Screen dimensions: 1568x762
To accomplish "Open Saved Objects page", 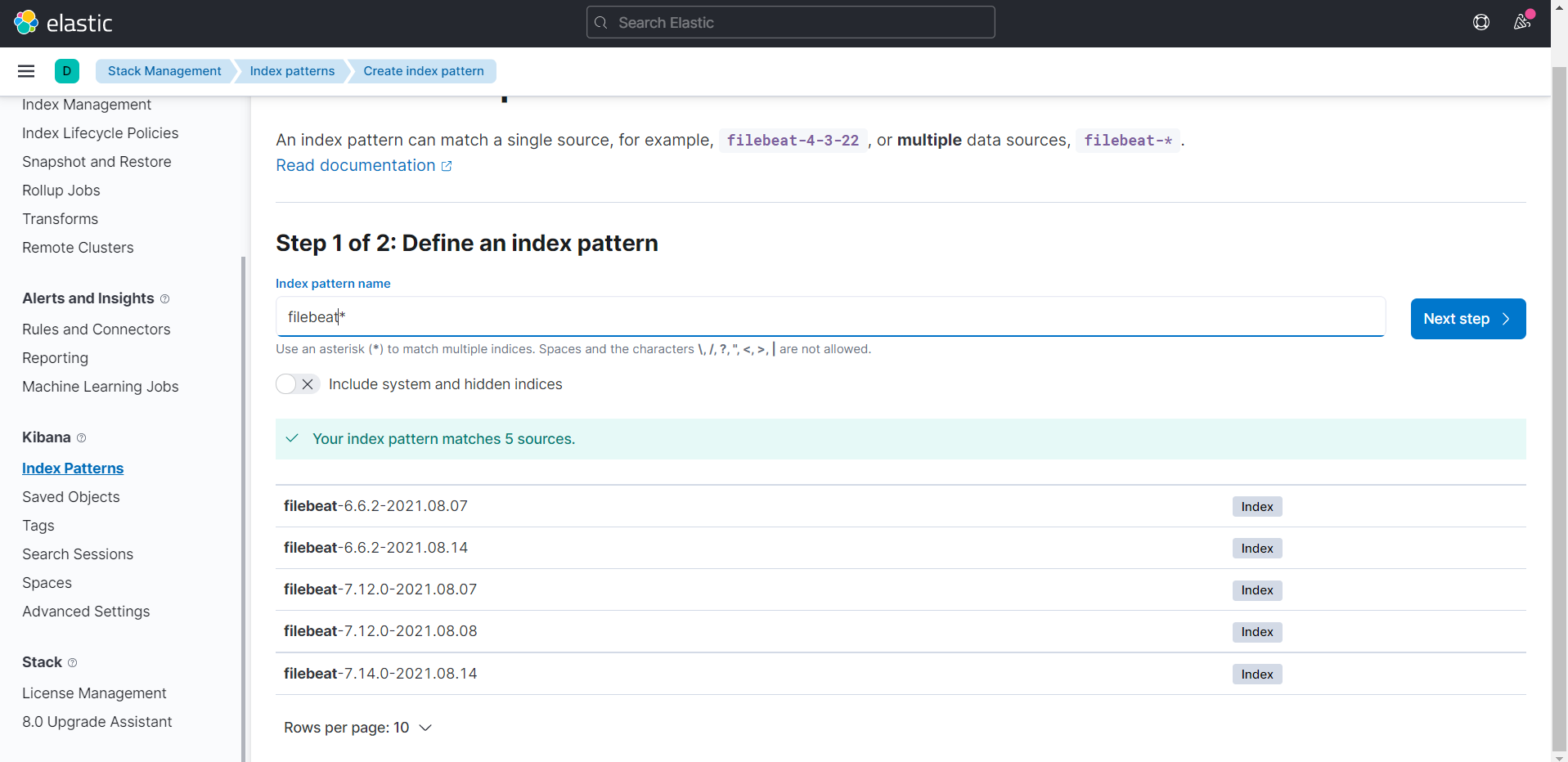I will [x=71, y=497].
